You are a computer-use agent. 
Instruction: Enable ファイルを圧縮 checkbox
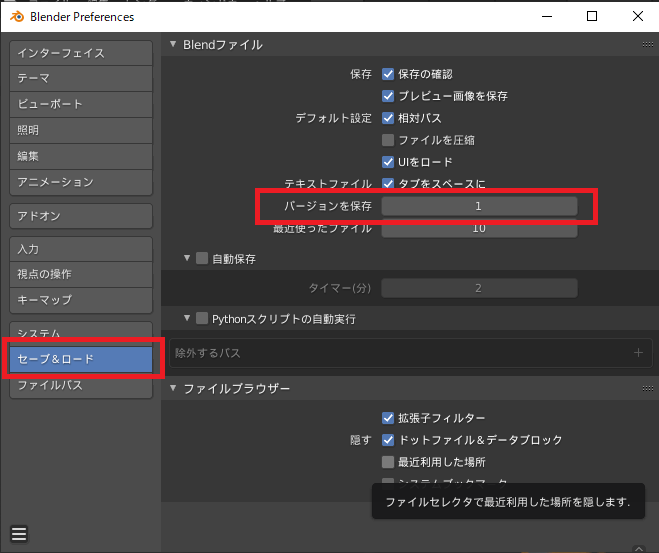(x=388, y=140)
